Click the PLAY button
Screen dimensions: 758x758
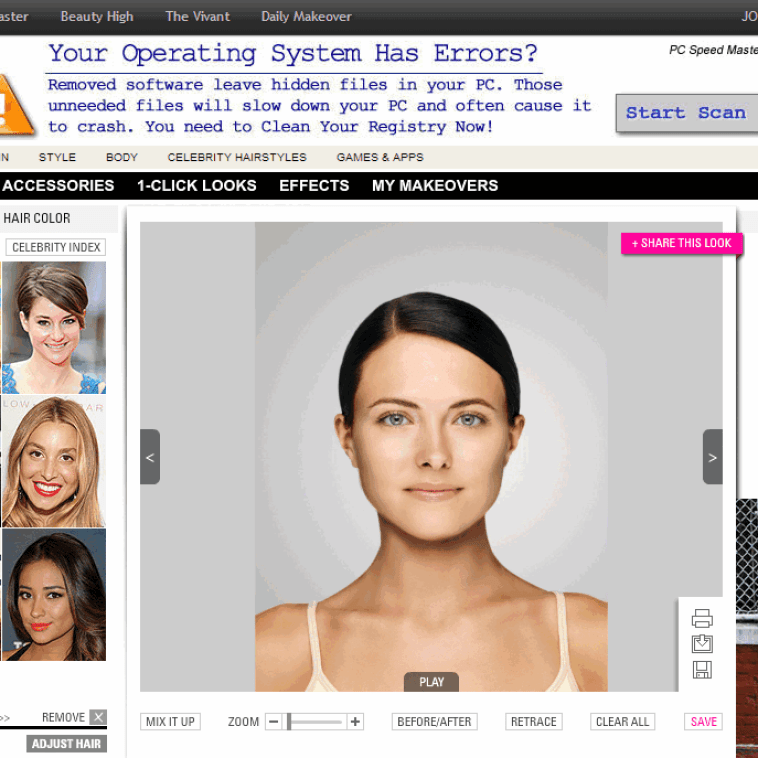coord(431,682)
